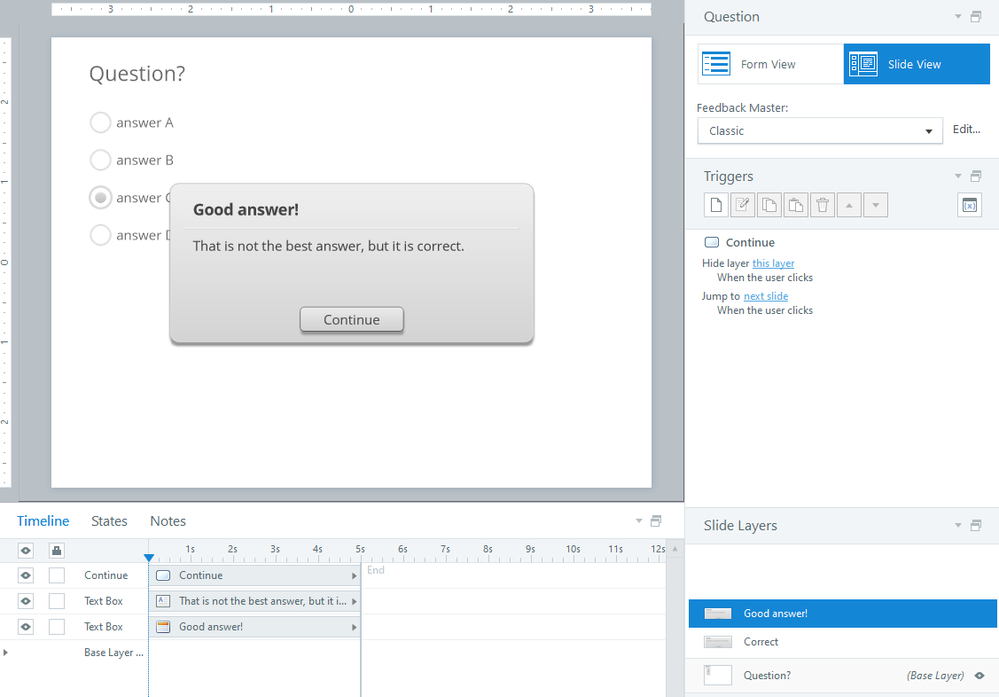Move trigger down with the down arrow
This screenshot has width=999, height=697.
875,205
